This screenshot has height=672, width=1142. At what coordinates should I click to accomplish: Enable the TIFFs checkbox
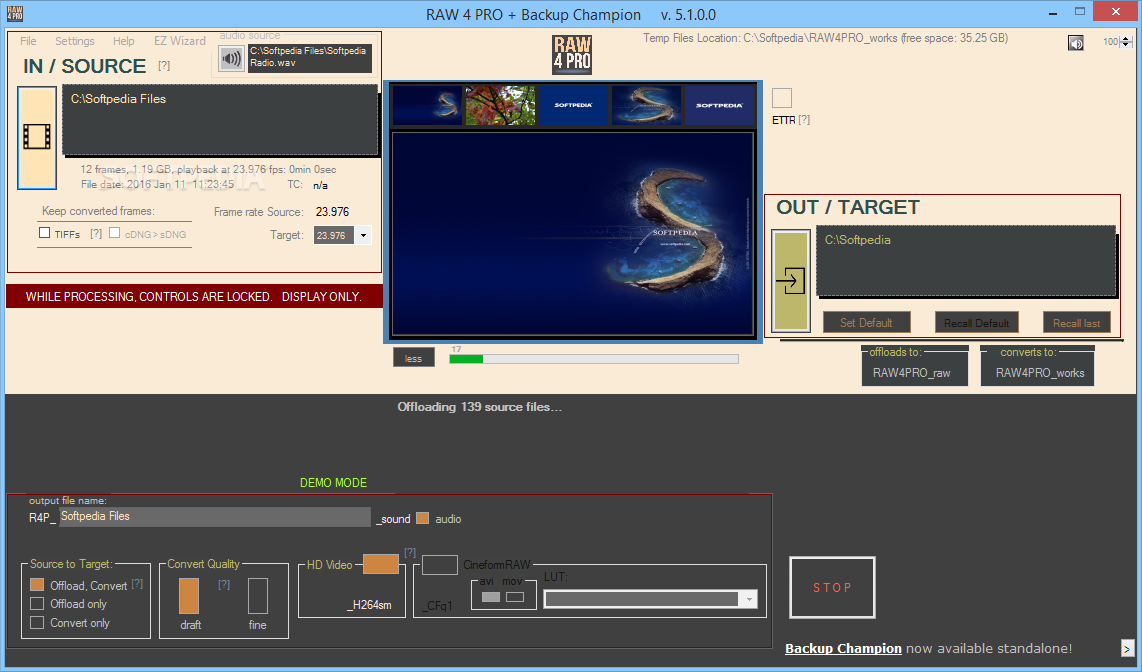tap(44, 233)
